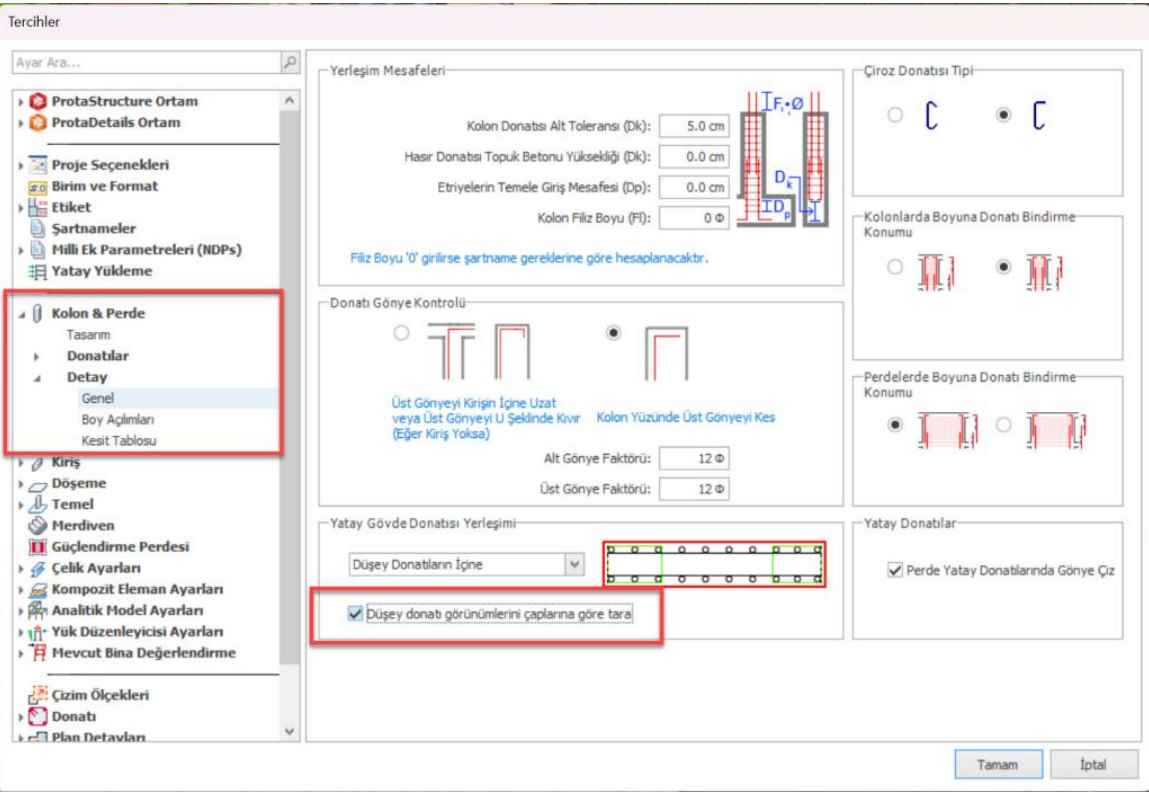Screen dimensions: 1149x793
Task: Expand the Kiriş tree node
Action: point(22,463)
